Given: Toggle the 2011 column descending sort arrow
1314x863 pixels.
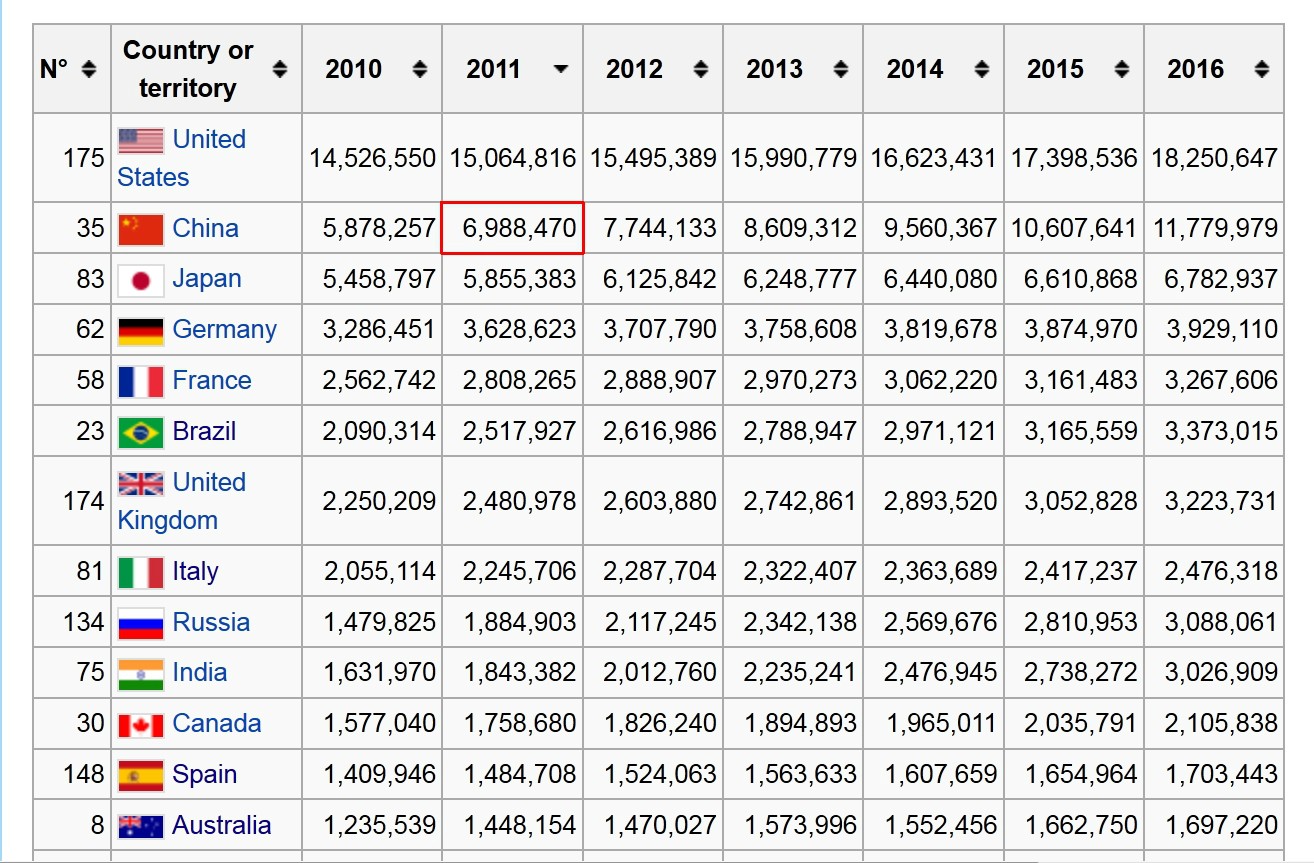Looking at the screenshot, I should click(x=561, y=69).
